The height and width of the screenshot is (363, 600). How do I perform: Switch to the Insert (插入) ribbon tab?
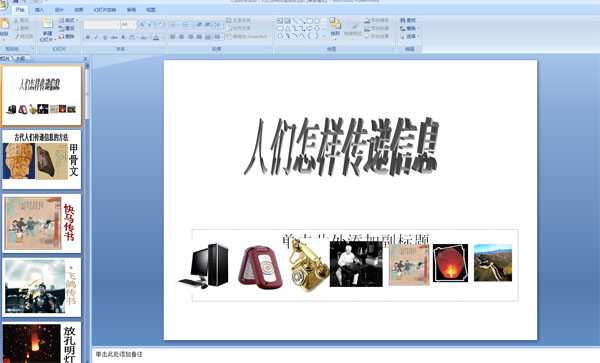click(x=39, y=10)
